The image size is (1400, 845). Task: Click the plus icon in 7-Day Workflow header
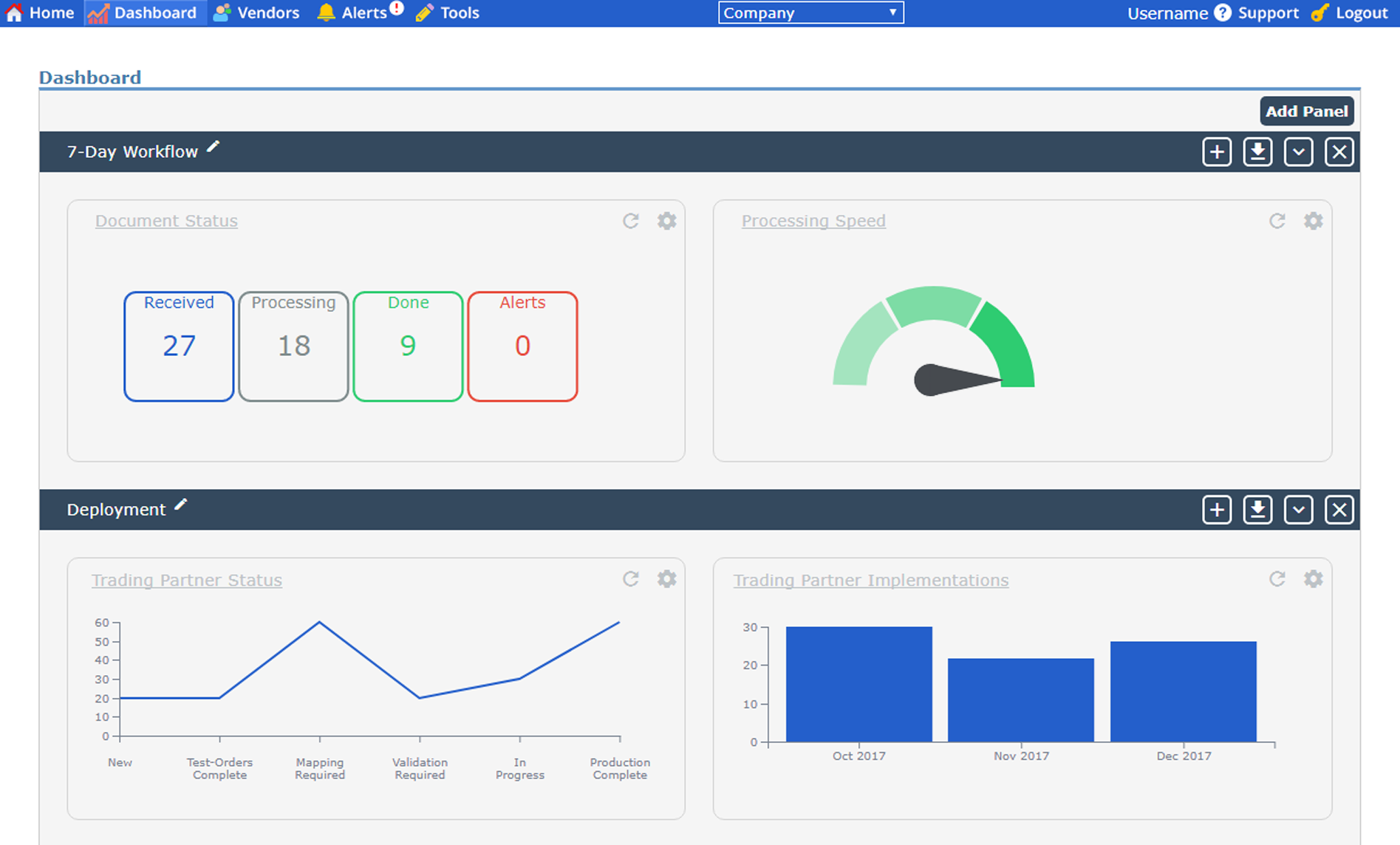[1216, 152]
